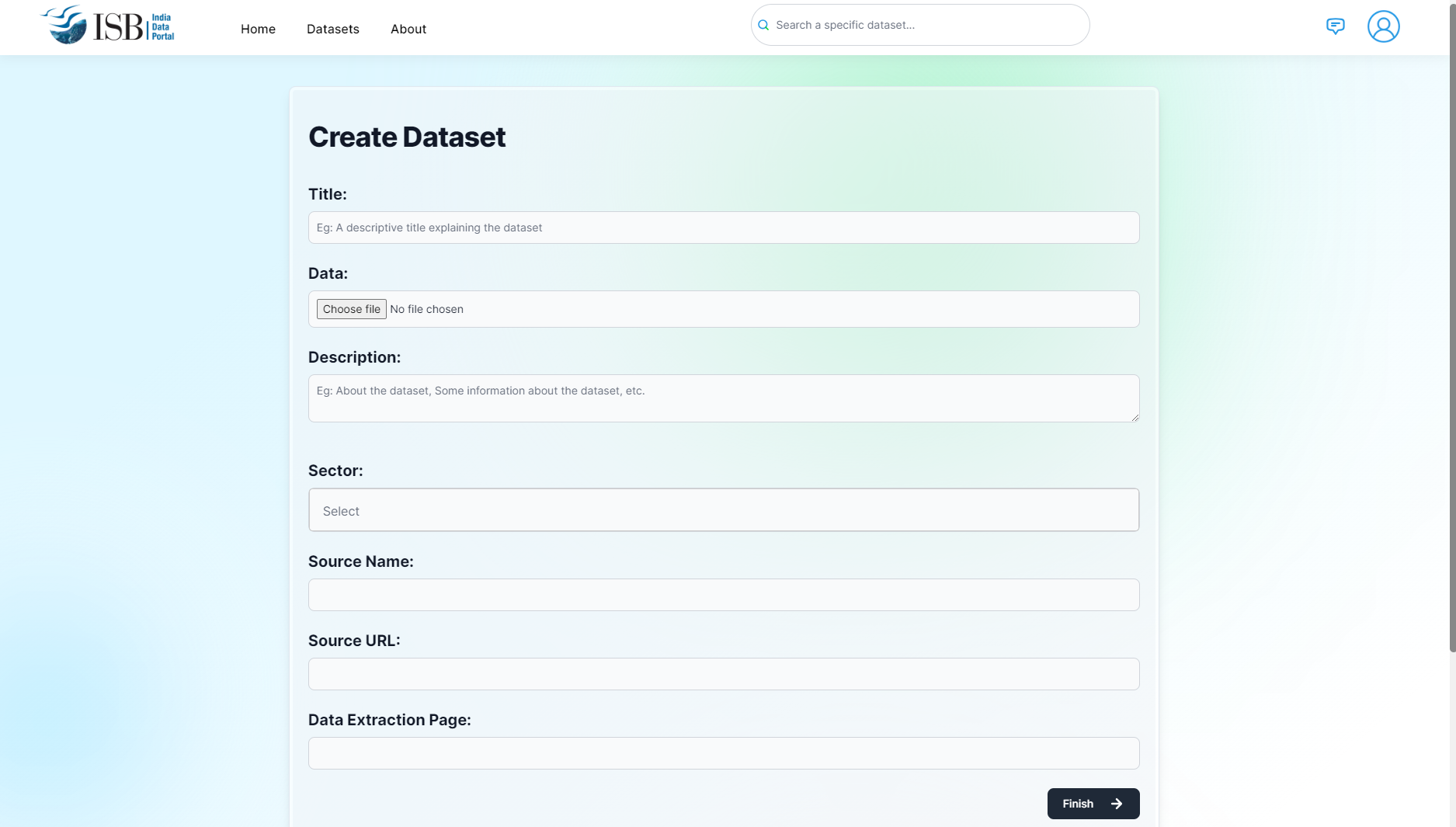Click the magnifier icon in search bar
The image size is (1456, 827).
click(763, 25)
